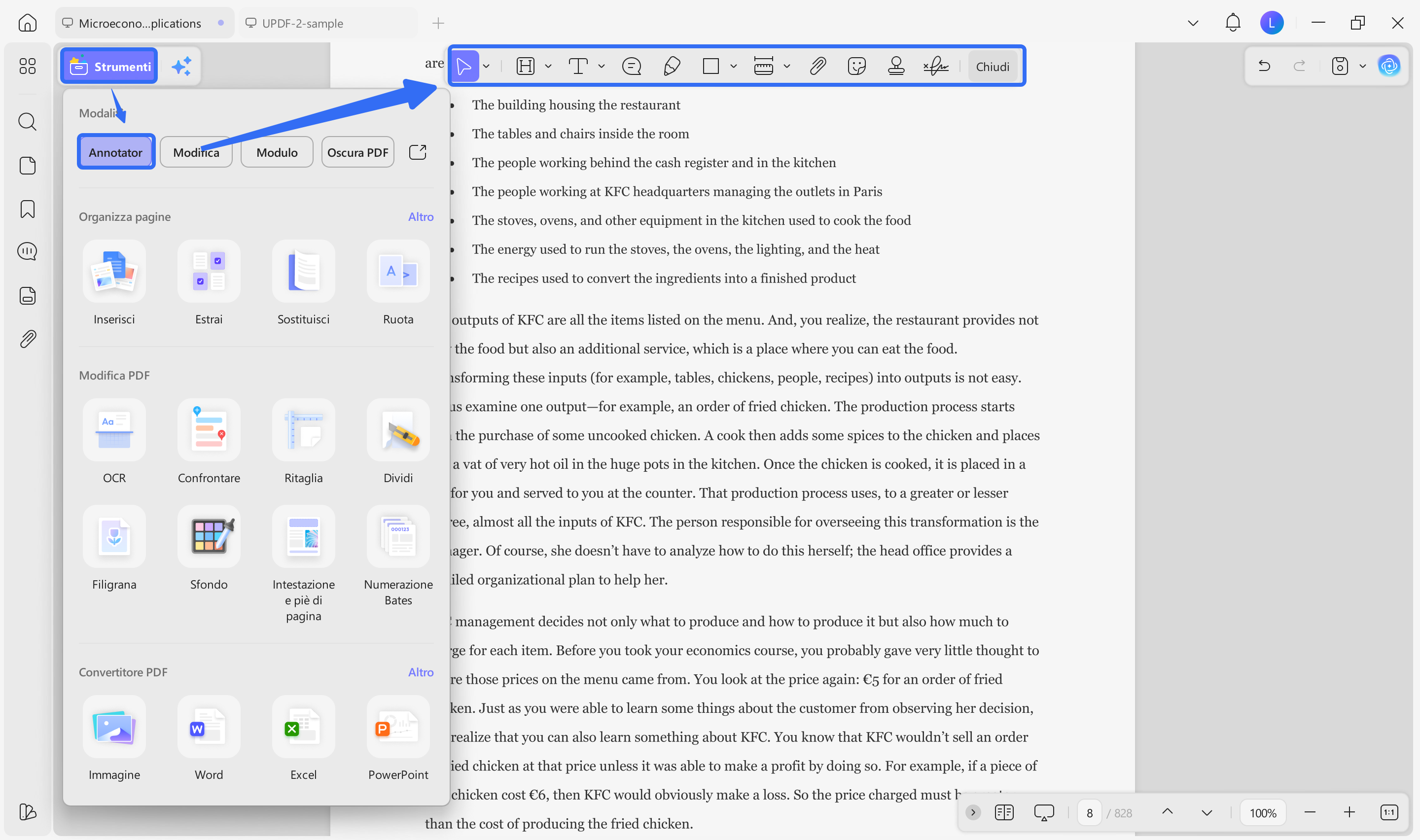Click Altro next to Convertitore PDF

coord(421,672)
